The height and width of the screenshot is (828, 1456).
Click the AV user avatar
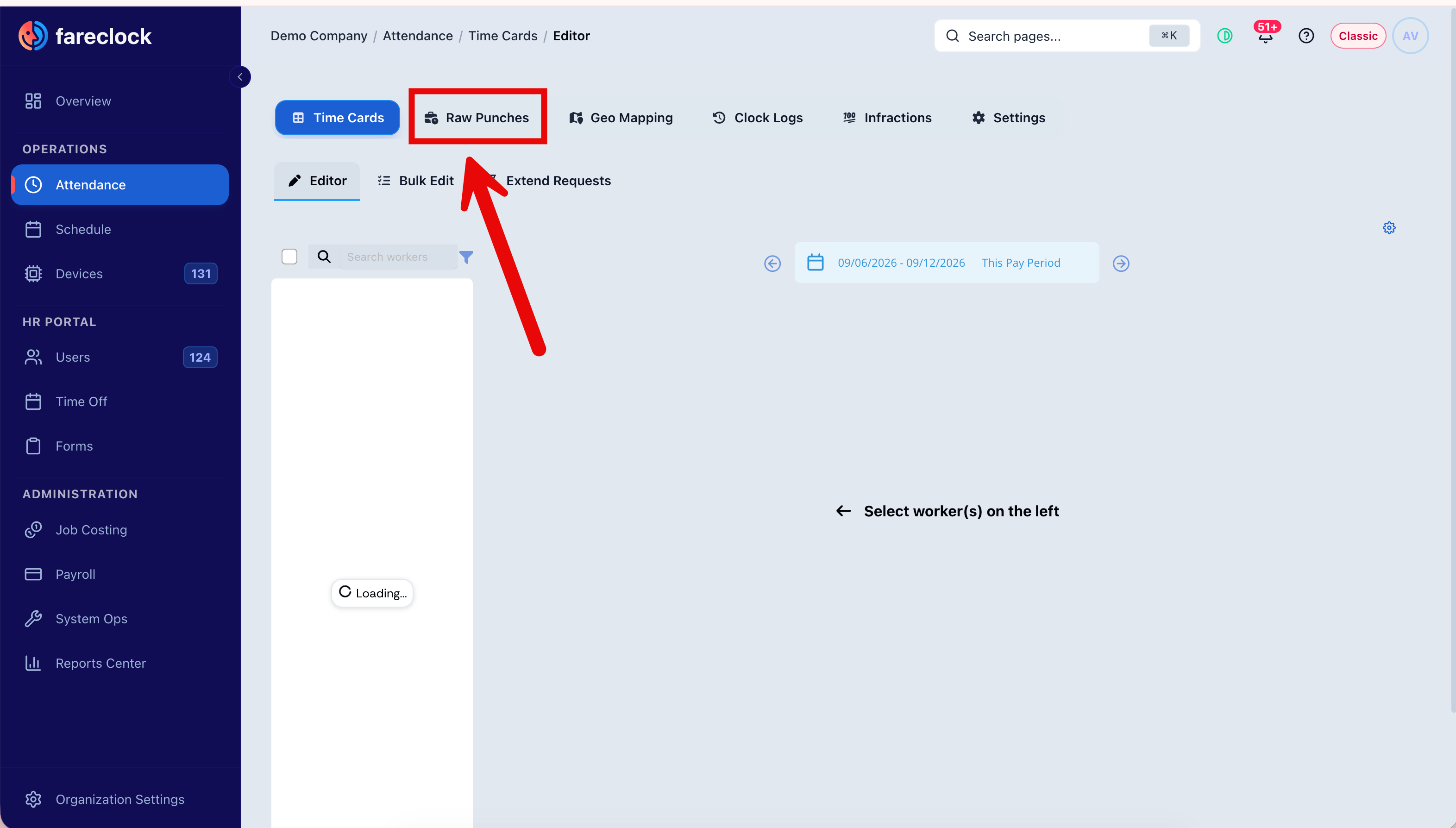pyautogui.click(x=1410, y=37)
